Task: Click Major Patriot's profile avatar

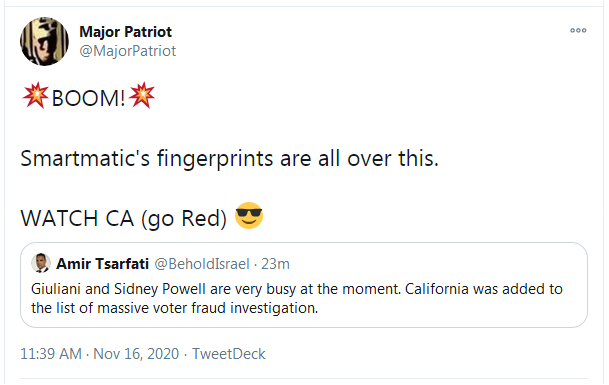Action: pyautogui.click(x=44, y=41)
